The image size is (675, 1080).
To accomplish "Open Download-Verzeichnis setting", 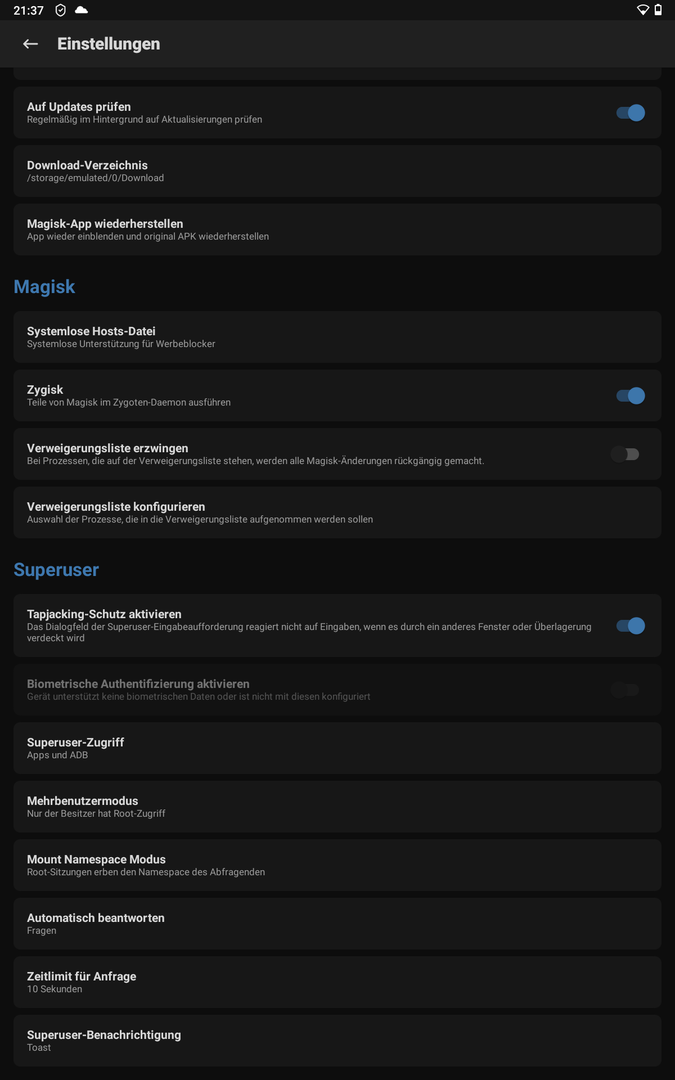I will click(x=337, y=171).
